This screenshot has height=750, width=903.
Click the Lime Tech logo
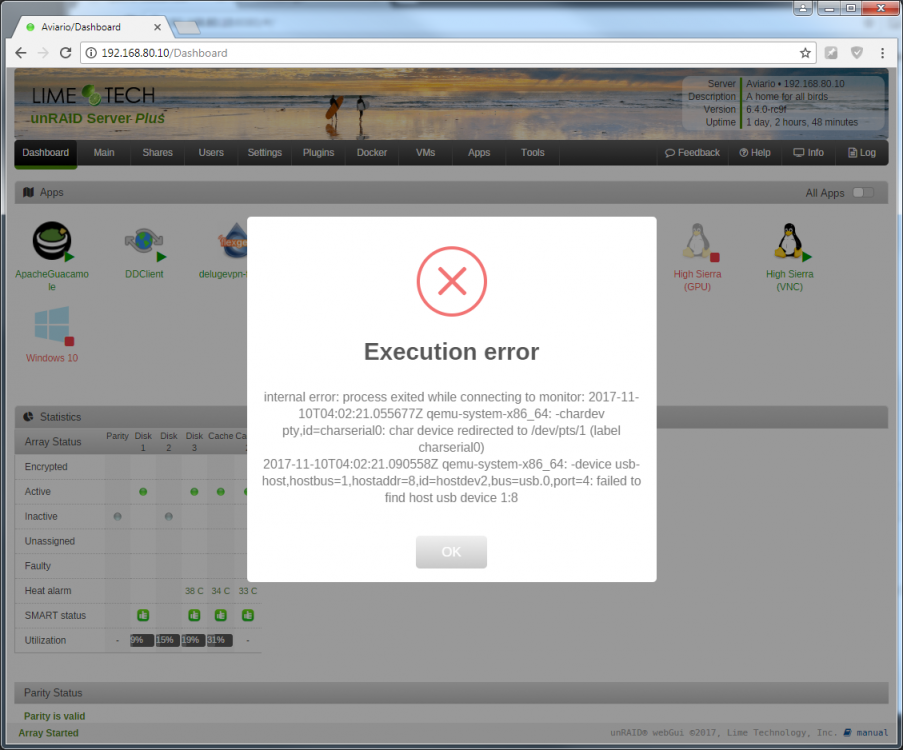pos(94,96)
